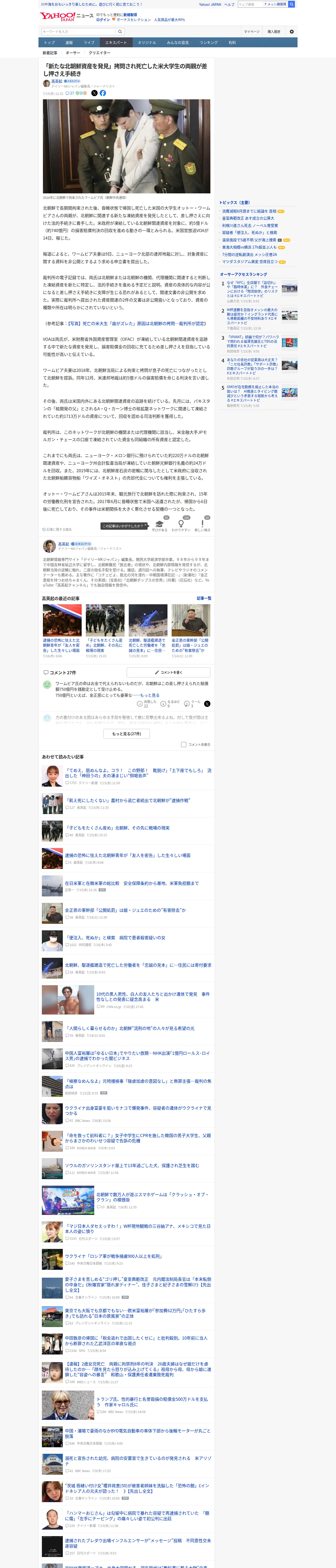The height and width of the screenshot is (1568, 336).
Task: Open related article ソウルのガソリンスタンド屋上で13年過ごした犬
Action: 132,1166
